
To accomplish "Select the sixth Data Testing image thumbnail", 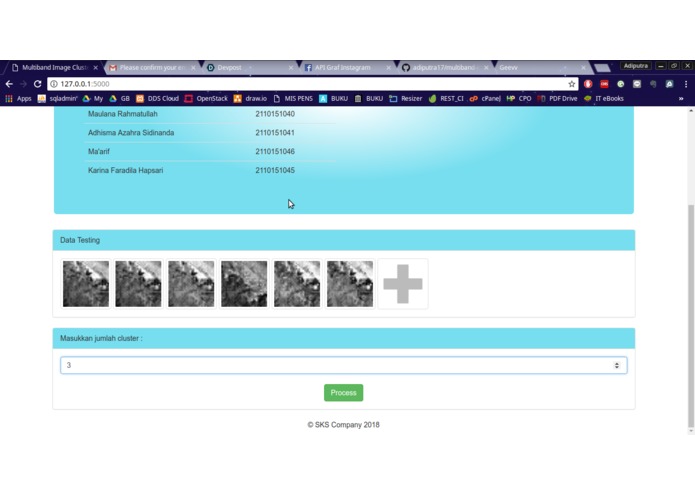I will tap(350, 284).
